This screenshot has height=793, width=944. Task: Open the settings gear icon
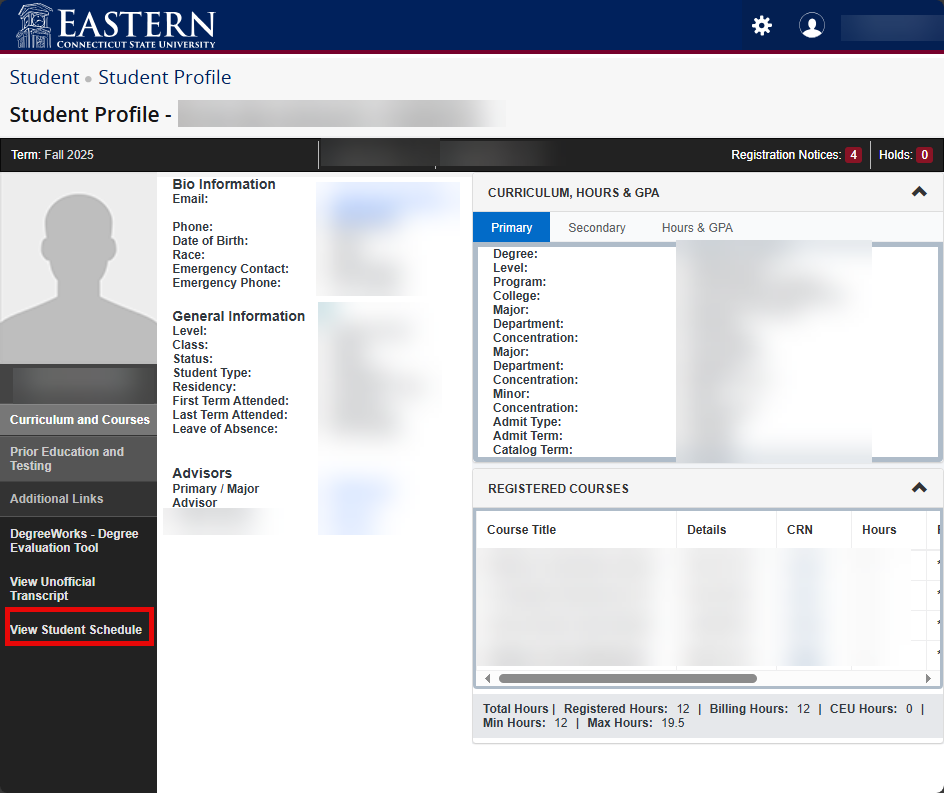click(762, 26)
